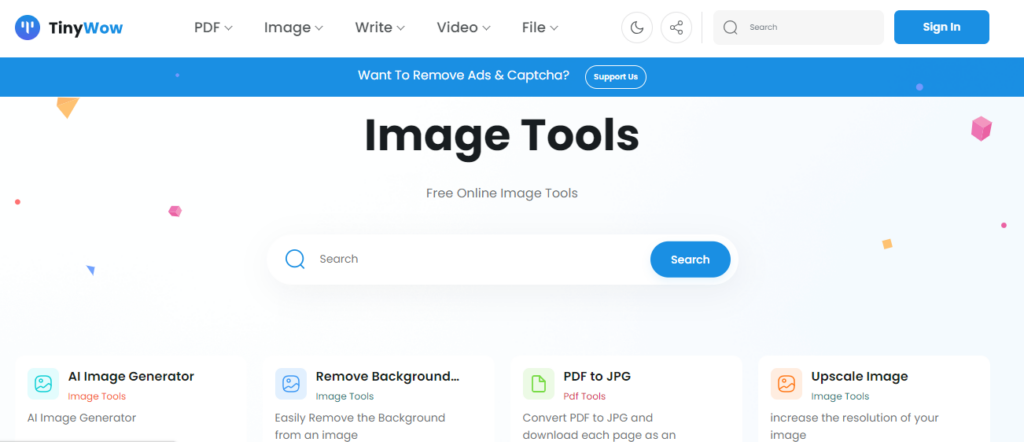Click the TinyWow logo icon
The width and height of the screenshot is (1024, 442).
(28, 28)
